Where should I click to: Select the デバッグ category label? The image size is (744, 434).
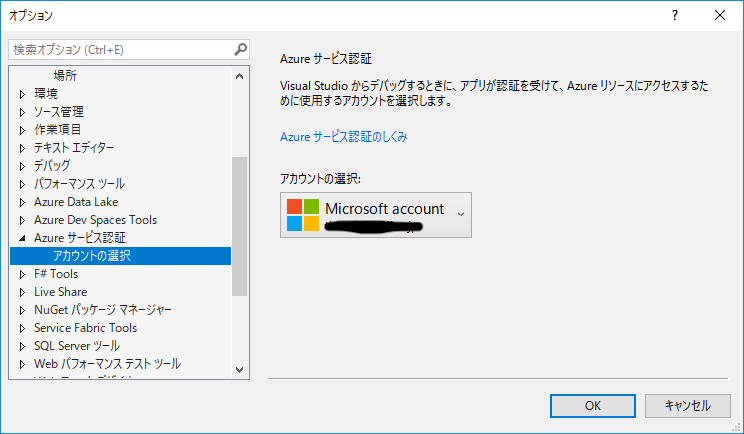click(52, 166)
